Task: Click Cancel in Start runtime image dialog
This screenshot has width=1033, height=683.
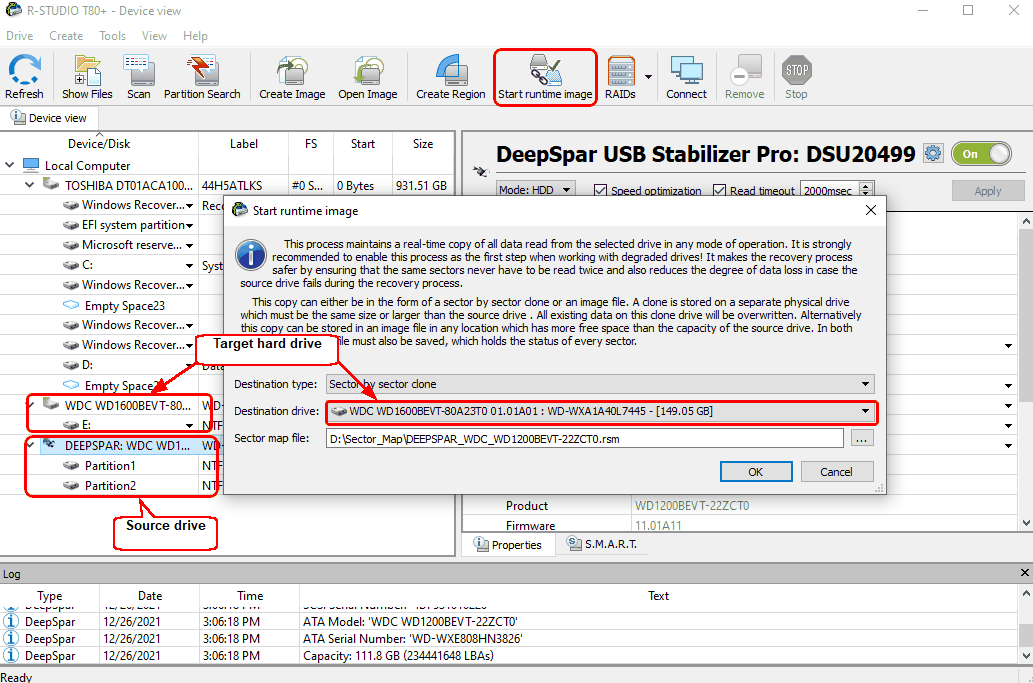Action: point(836,472)
